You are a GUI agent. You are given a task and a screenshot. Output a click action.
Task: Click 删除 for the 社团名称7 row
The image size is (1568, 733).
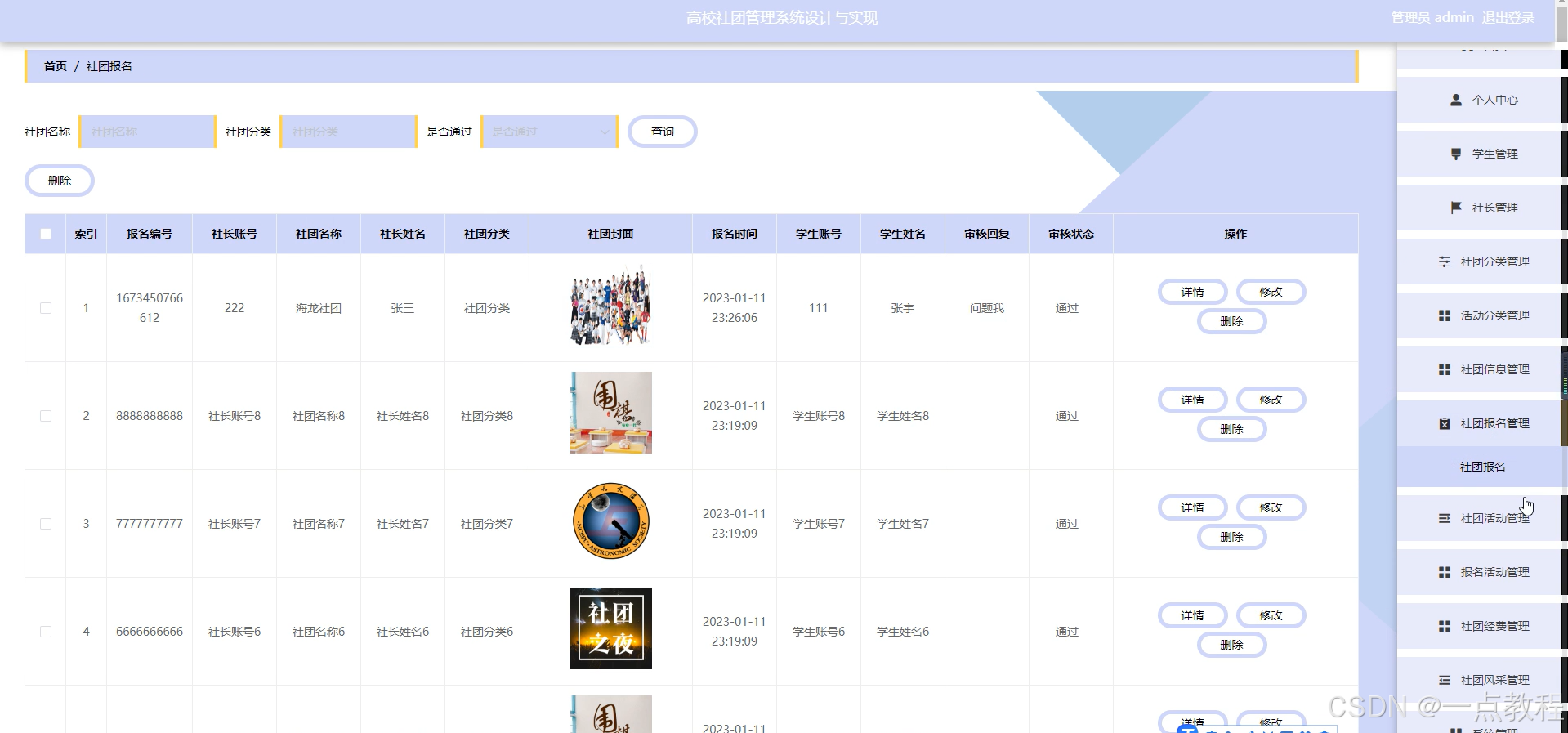pyautogui.click(x=1231, y=537)
